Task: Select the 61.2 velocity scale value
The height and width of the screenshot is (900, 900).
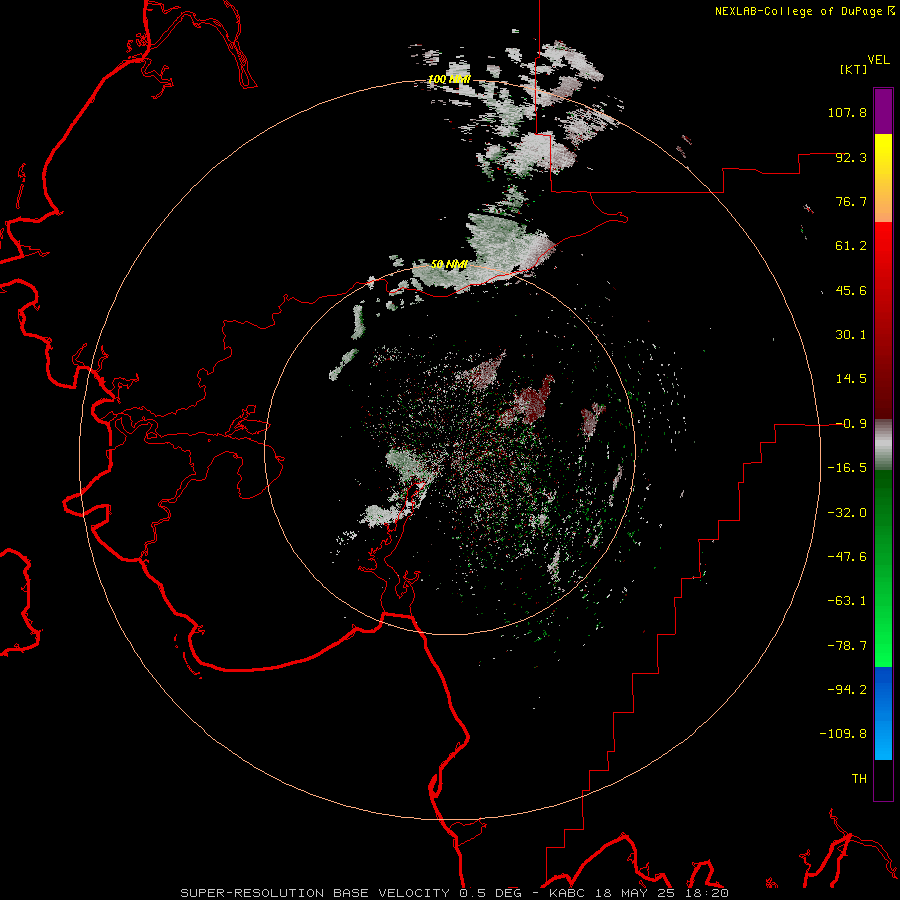Action: 851,246
